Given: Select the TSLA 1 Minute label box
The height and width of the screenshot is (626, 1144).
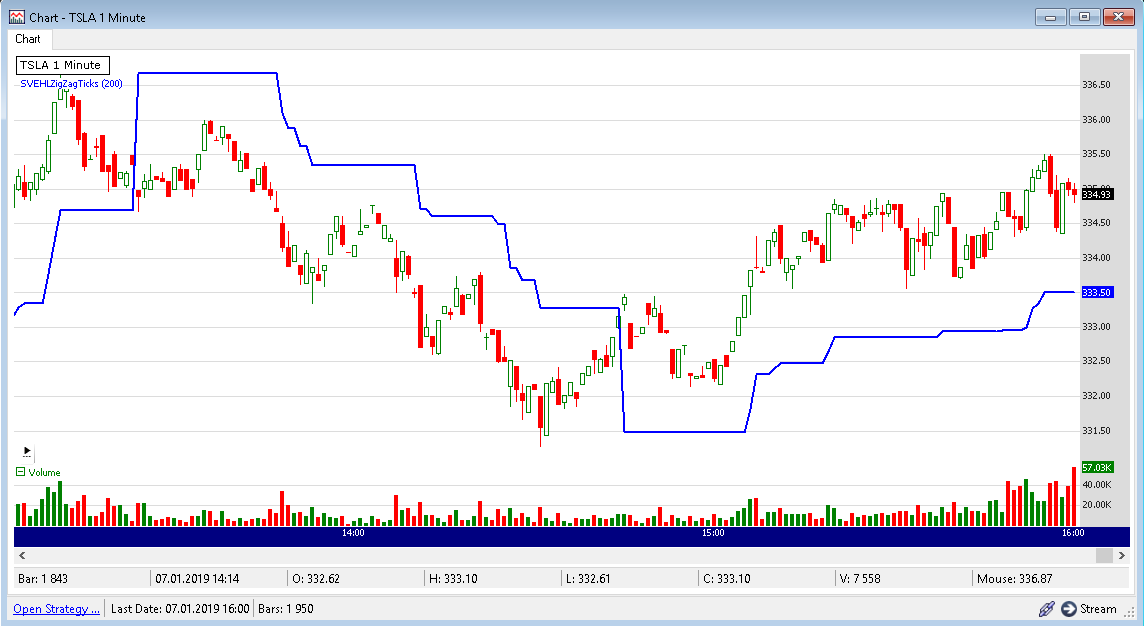Looking at the screenshot, I should tap(63, 65).
